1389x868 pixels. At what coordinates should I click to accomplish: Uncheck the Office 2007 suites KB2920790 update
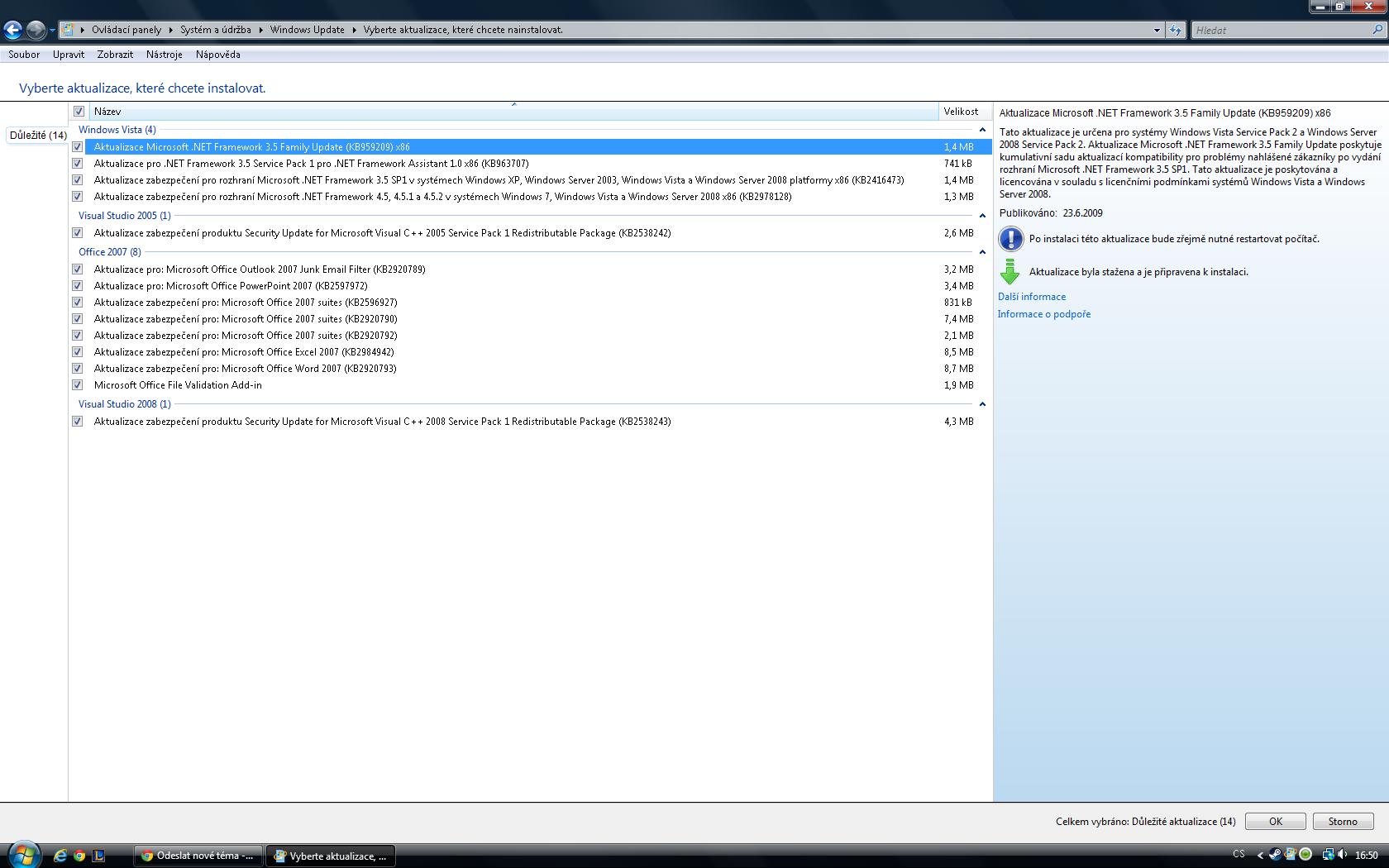78,319
